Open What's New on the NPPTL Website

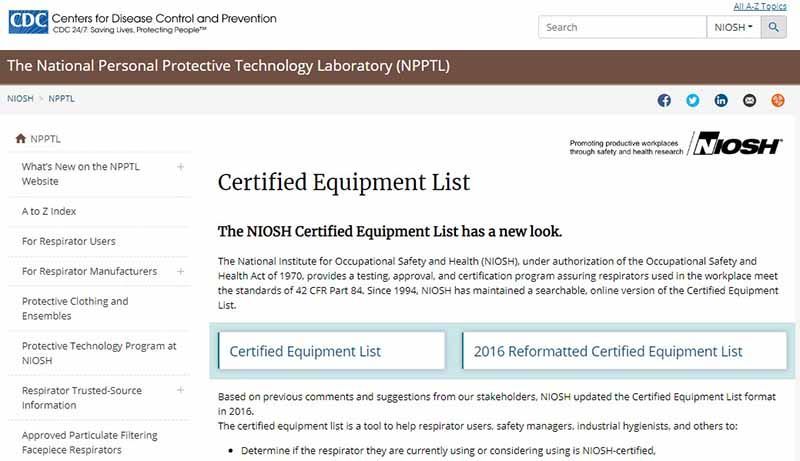81,174
